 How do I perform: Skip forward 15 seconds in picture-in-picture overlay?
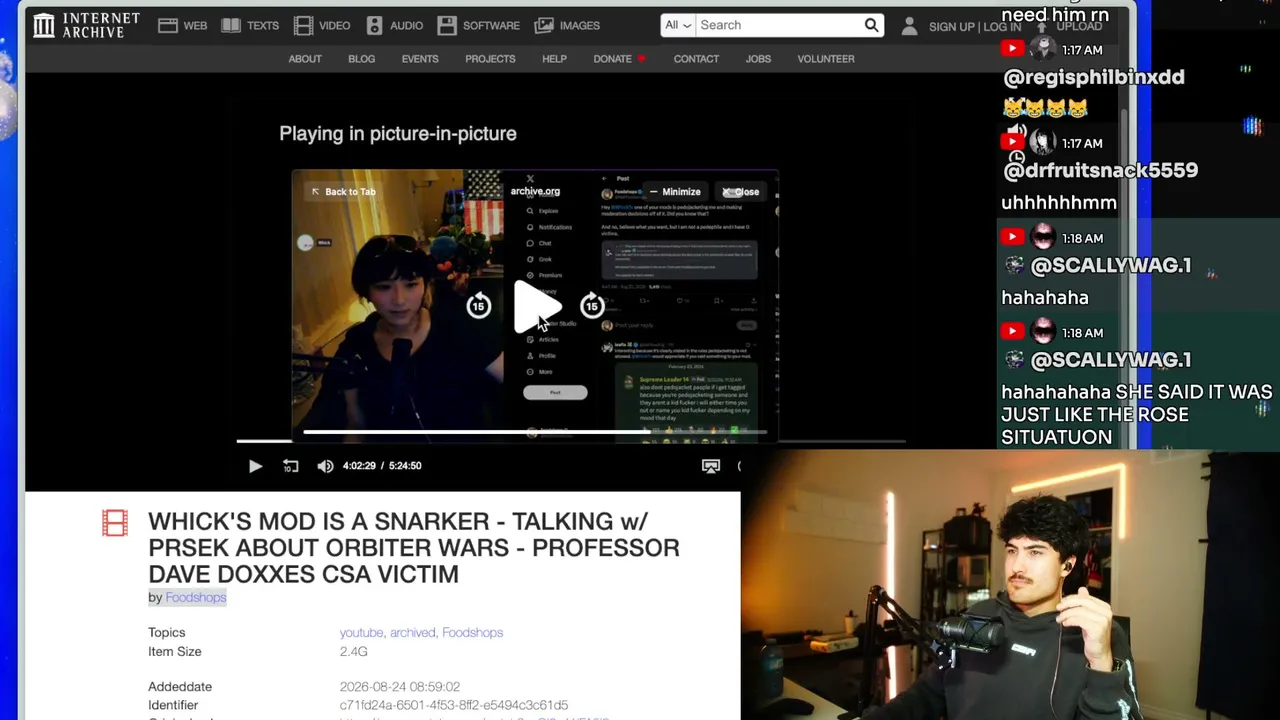(x=592, y=306)
